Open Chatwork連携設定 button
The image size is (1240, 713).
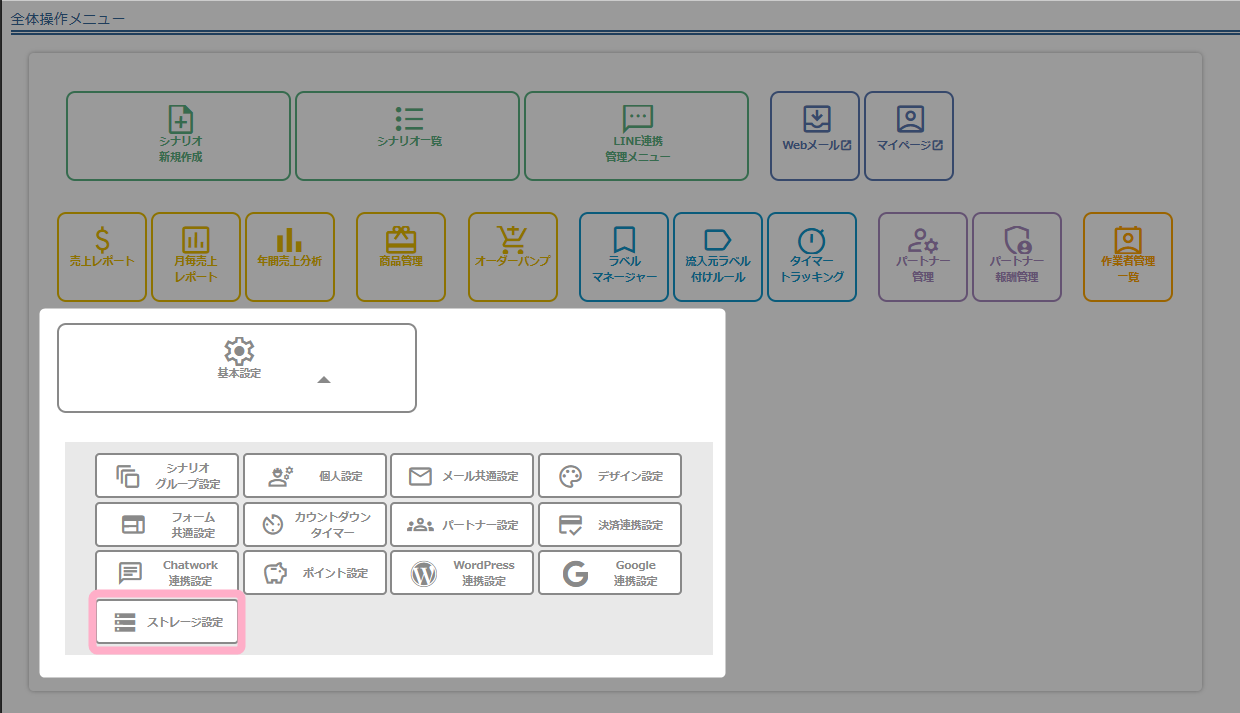167,573
